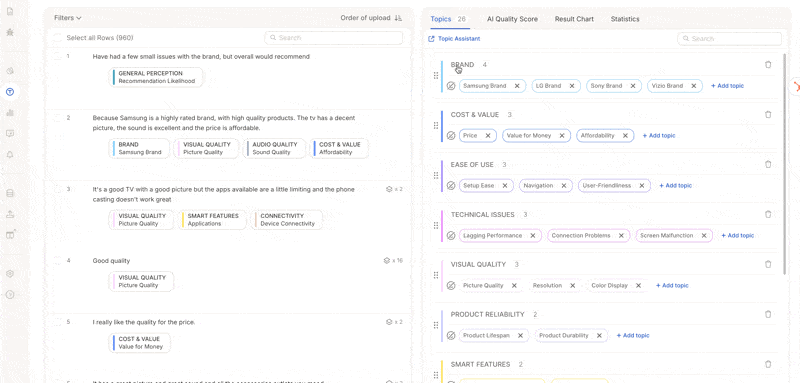Viewport: 800px width, 383px height.
Task: Delete the COST & VALUE group via trash icon
Action: click(x=768, y=115)
